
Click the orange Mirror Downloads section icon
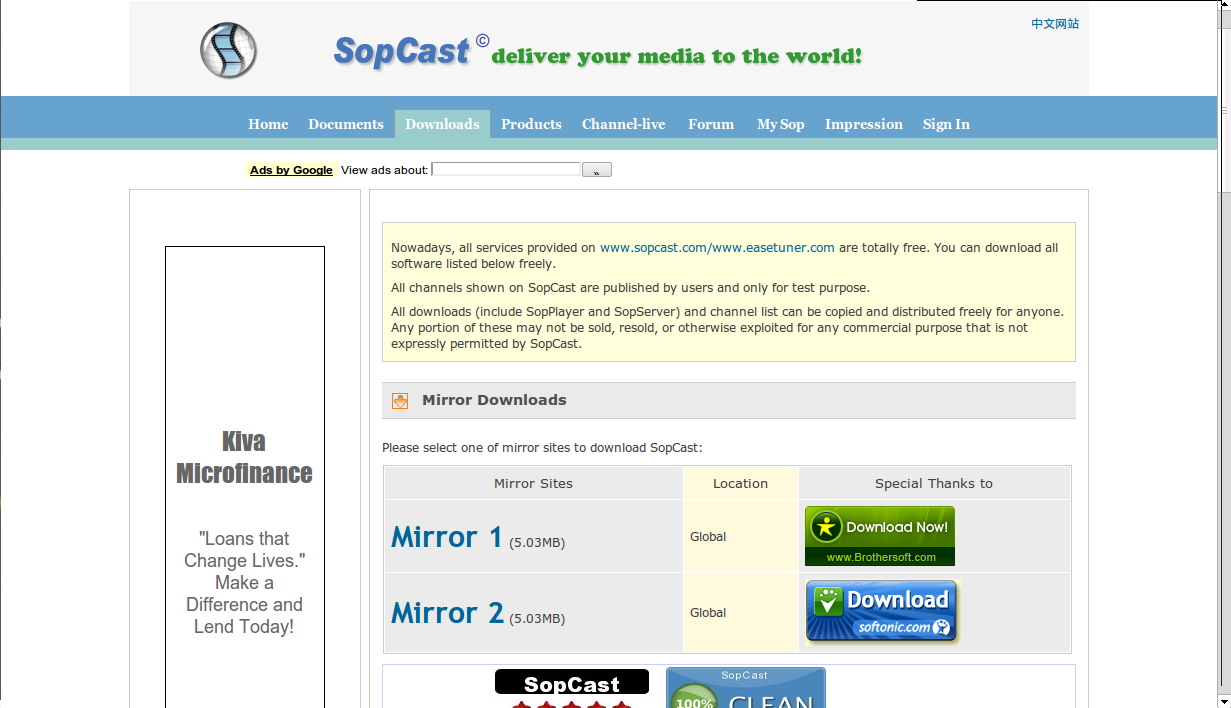400,401
